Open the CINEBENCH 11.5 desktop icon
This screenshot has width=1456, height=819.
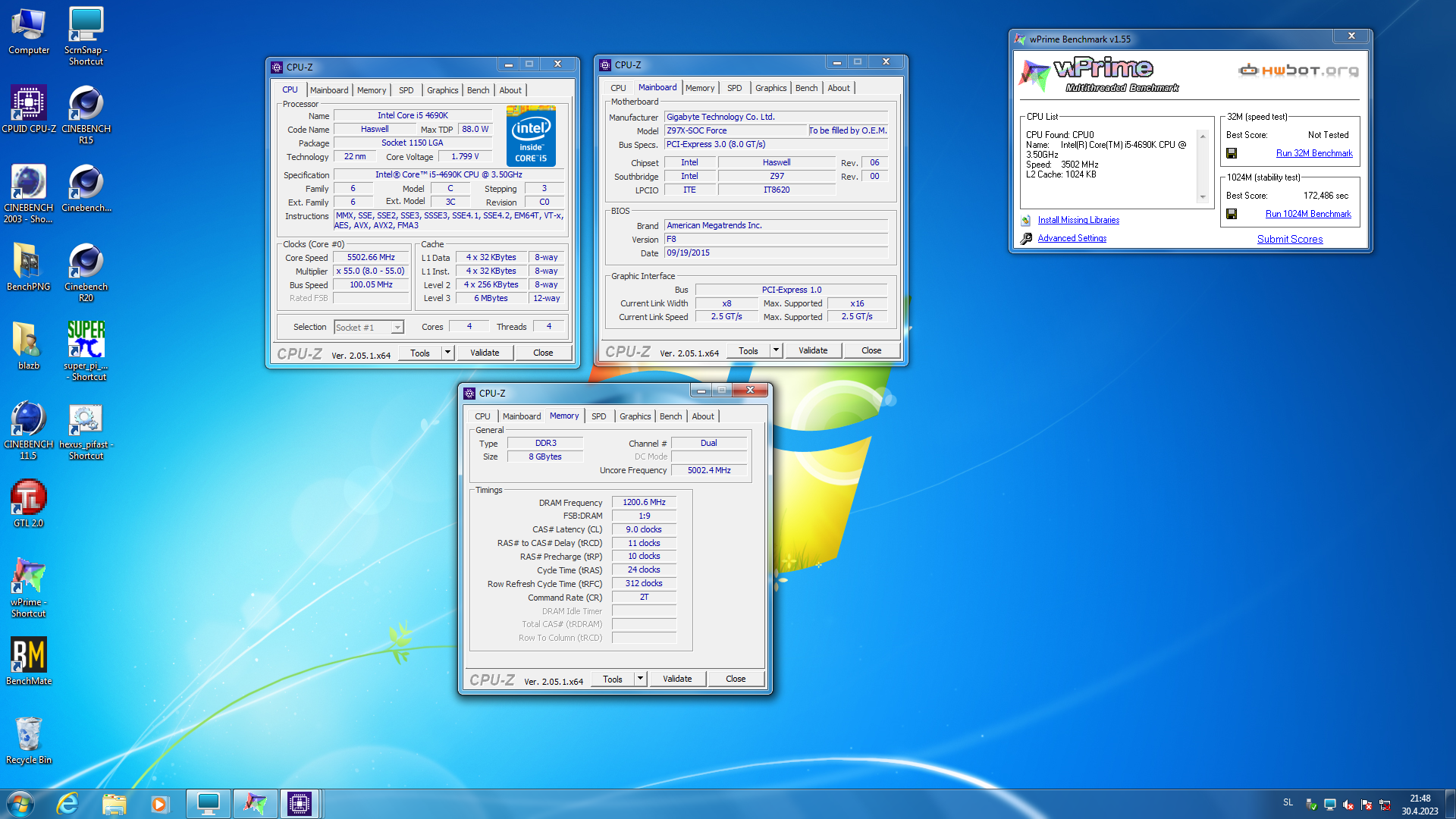coord(29,431)
